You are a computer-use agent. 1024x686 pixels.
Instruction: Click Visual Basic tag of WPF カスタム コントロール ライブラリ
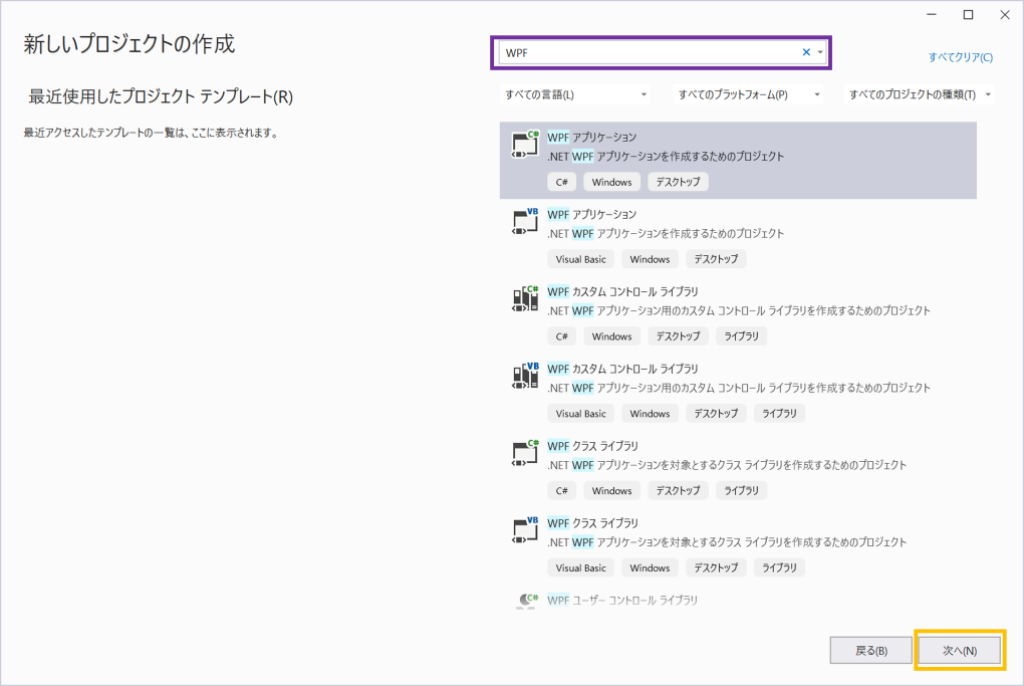(x=581, y=414)
